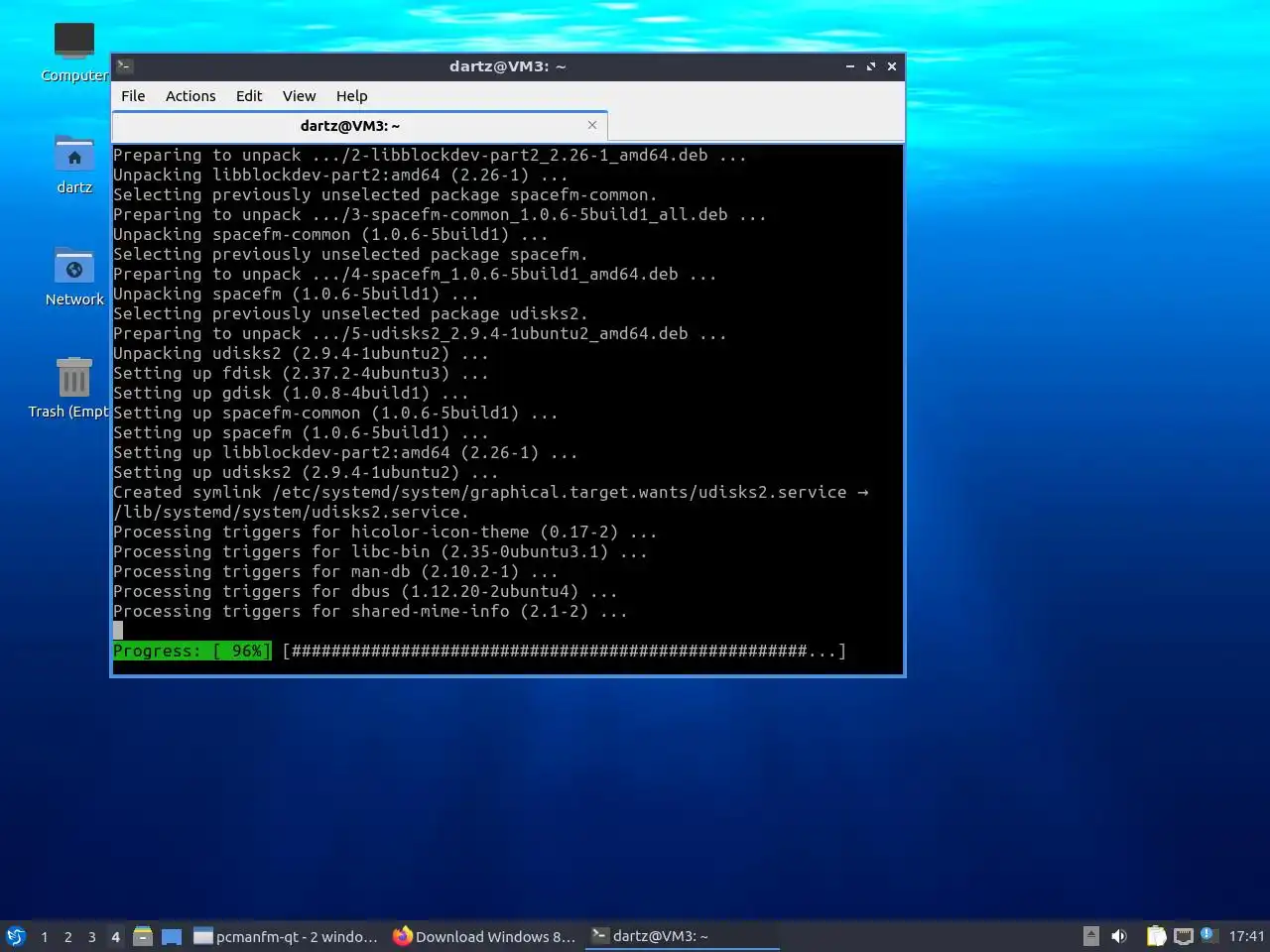
Task: Click 'Created symlink' line in terminal
Action: [x=490, y=493]
